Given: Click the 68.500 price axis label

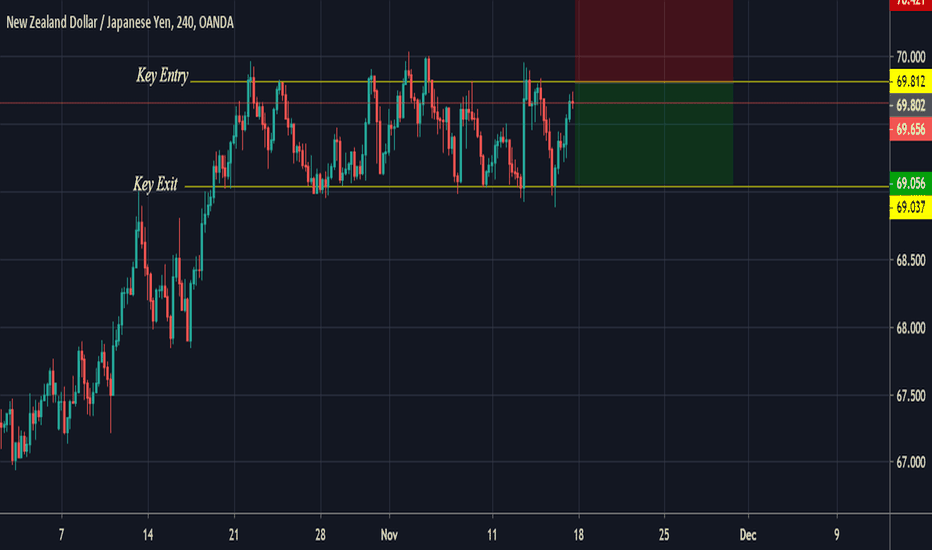Looking at the screenshot, I should click(x=909, y=261).
